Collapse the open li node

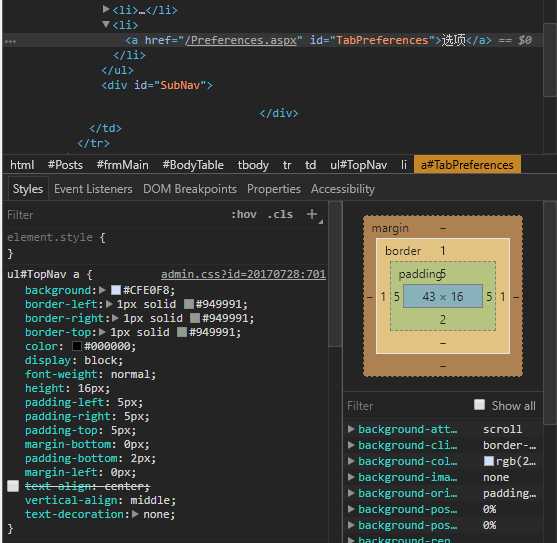click(x=106, y=24)
